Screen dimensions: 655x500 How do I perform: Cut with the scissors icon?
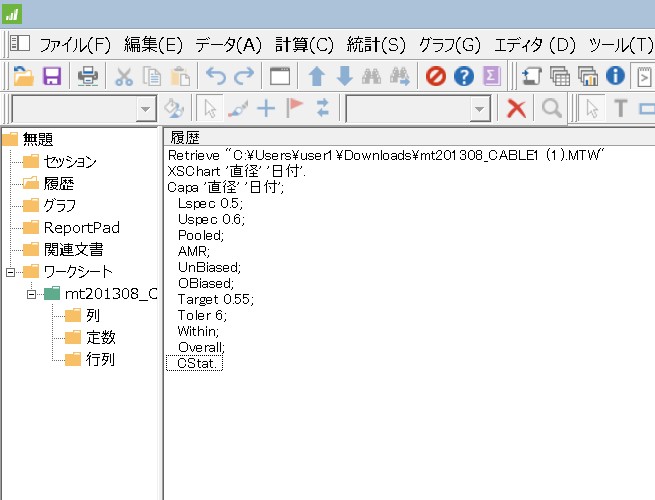coord(124,76)
